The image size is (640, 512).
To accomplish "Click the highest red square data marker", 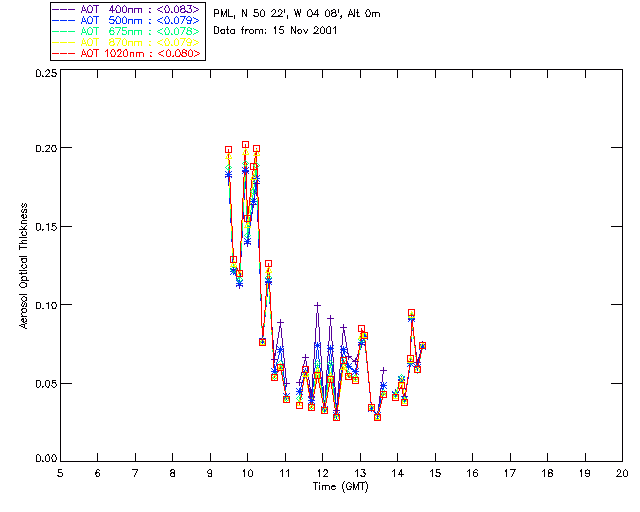I will click(245, 145).
